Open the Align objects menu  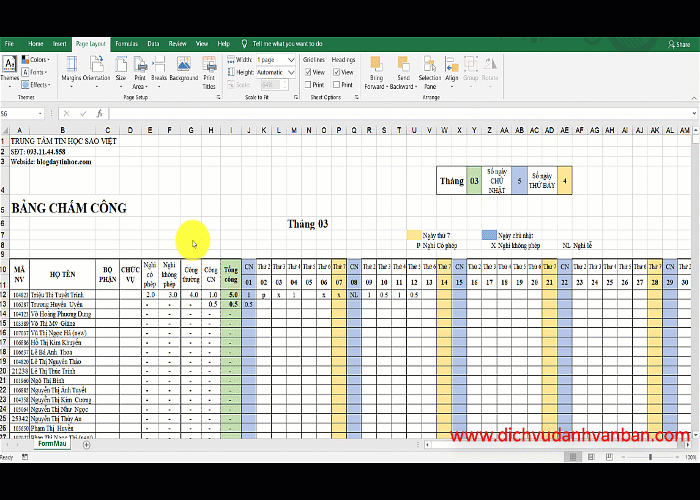[x=452, y=71]
